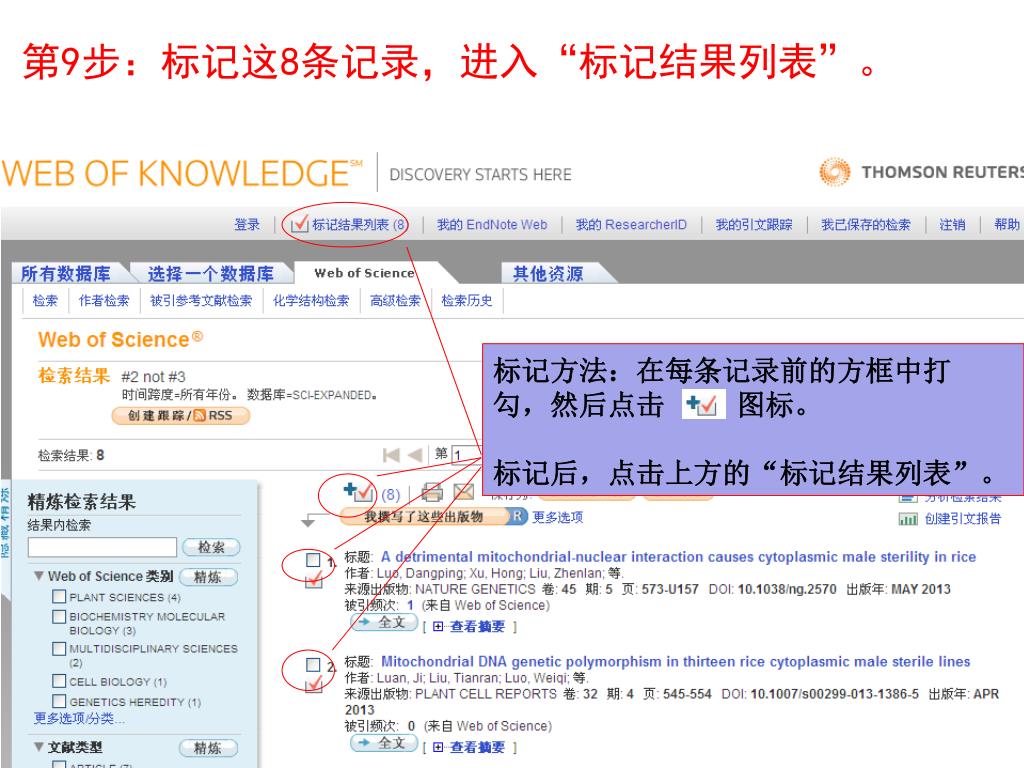Click Thomson Reuters logo
1024x768 pixels.
coord(921,172)
